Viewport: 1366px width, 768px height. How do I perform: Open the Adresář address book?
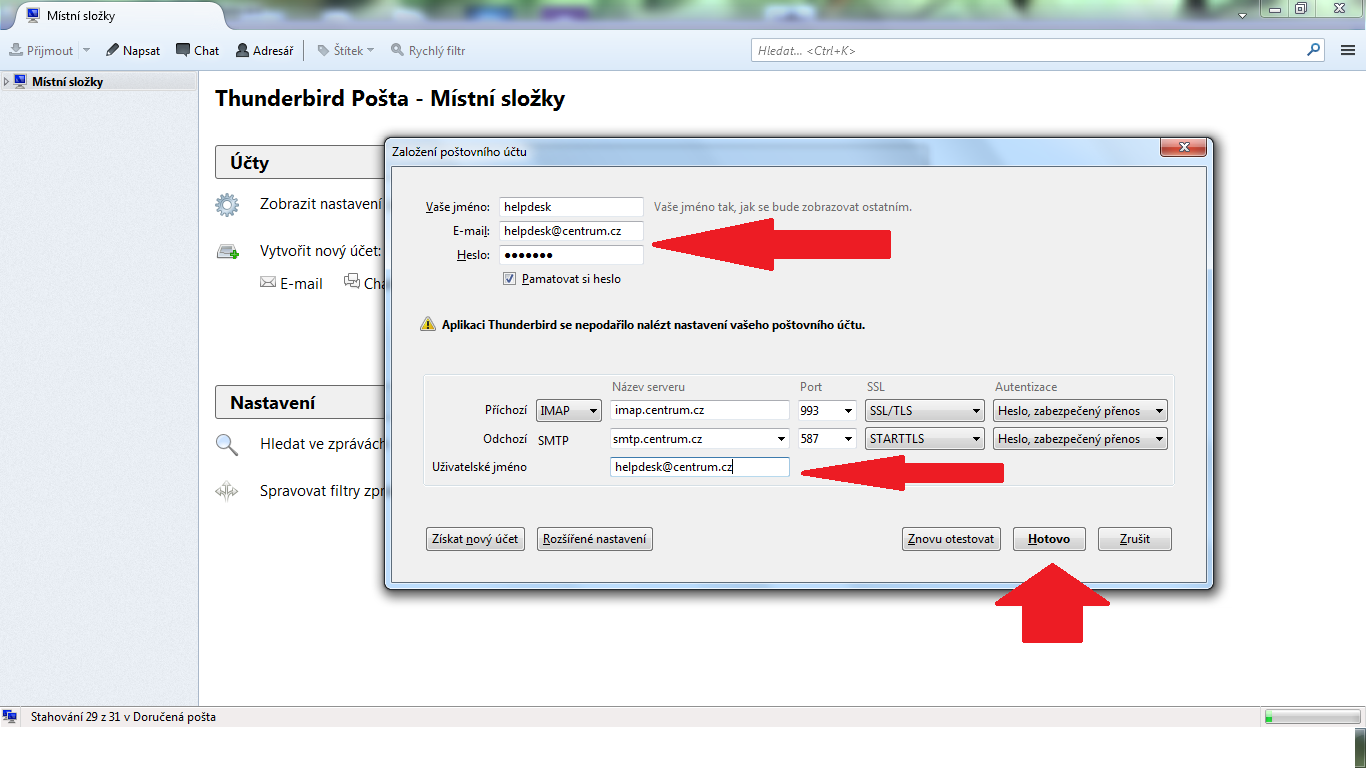click(x=265, y=50)
